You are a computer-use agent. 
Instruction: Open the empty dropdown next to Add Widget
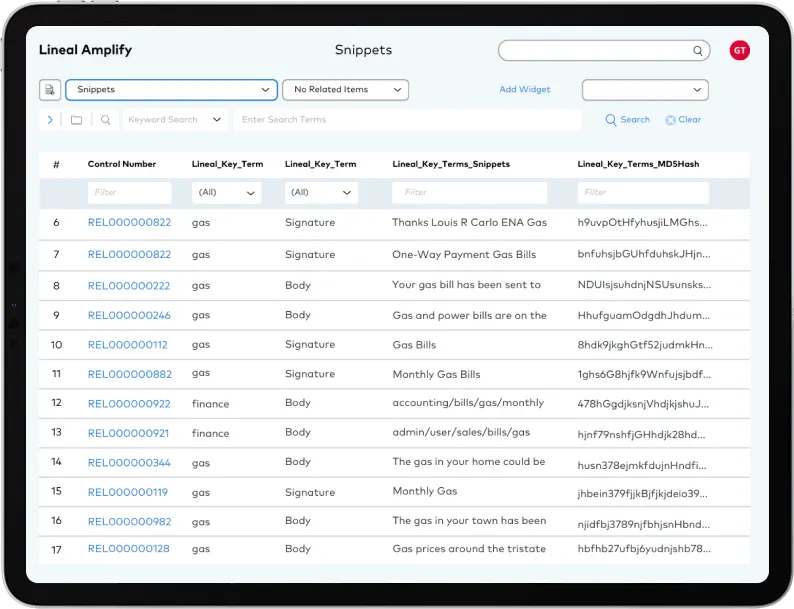click(645, 90)
